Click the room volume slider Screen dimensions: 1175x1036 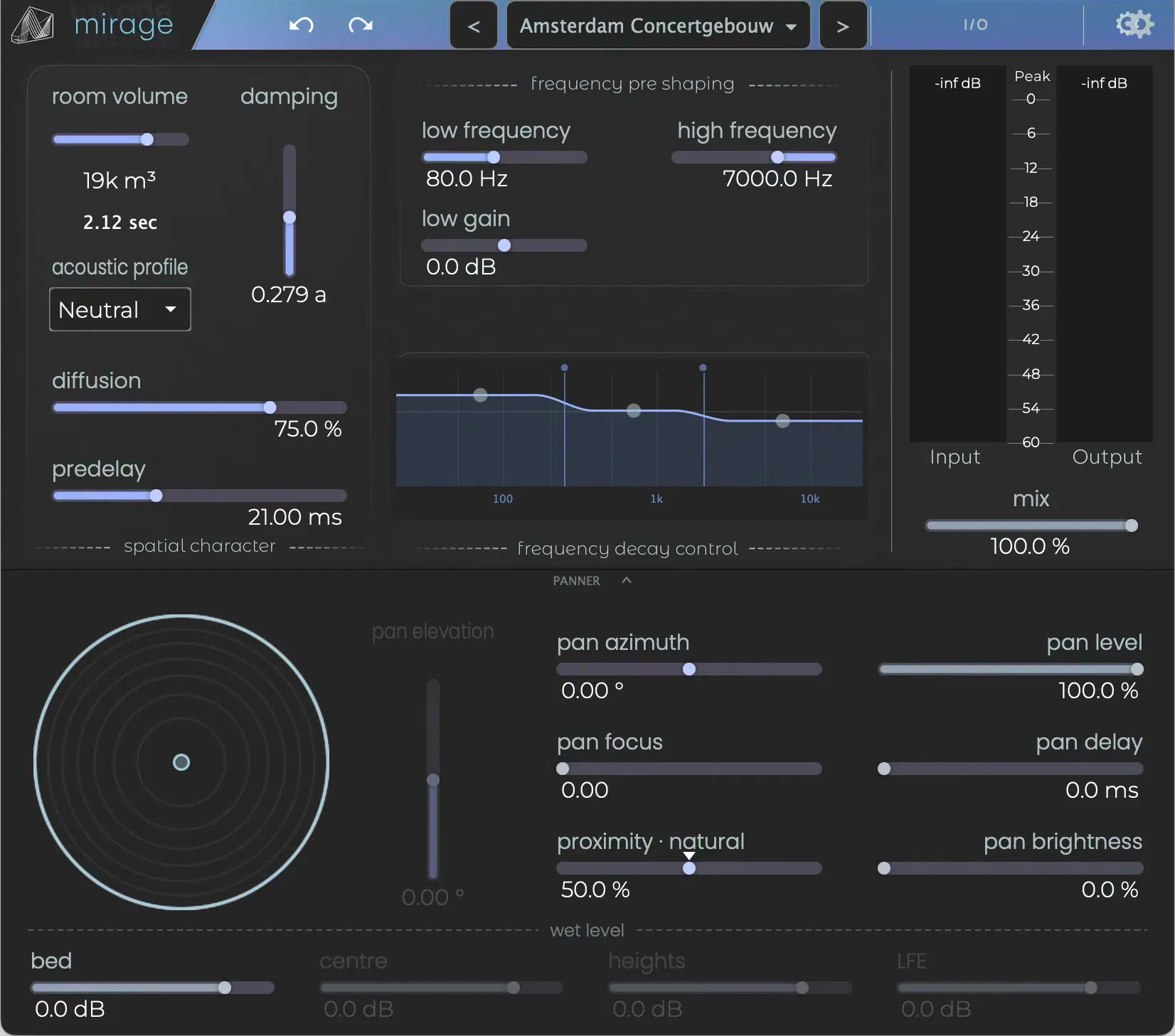120,139
